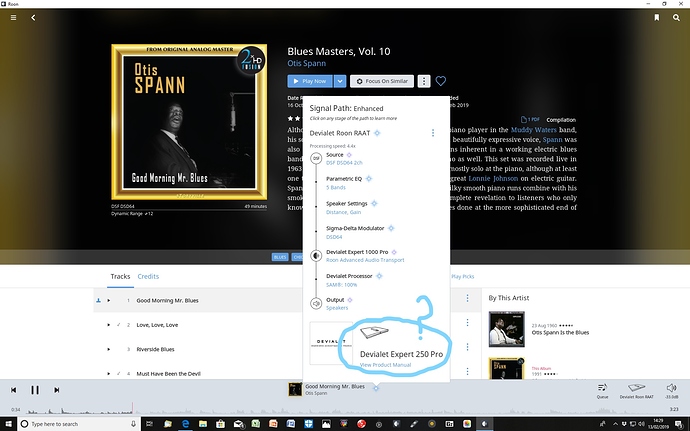Open the Queue
Viewport: 690px width, 431px height.
pos(602,390)
